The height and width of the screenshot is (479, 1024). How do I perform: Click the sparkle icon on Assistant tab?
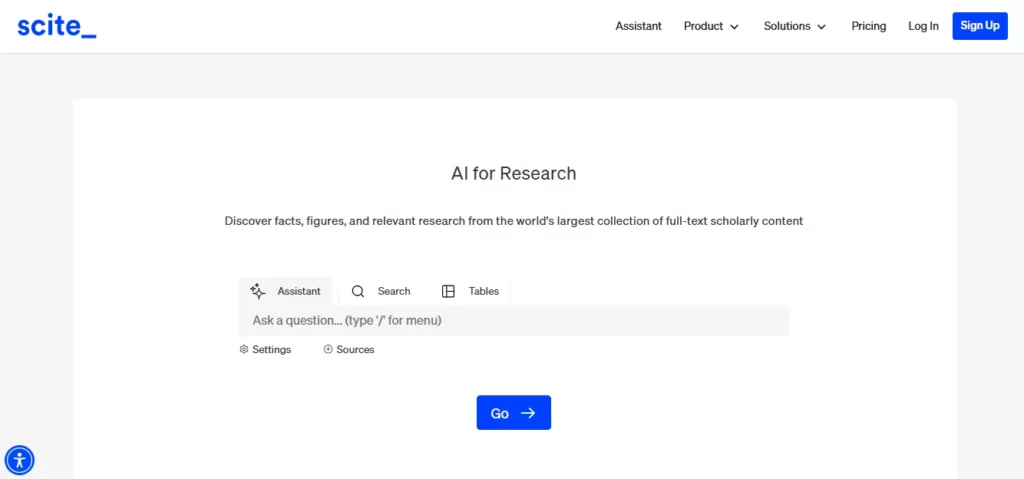[258, 291]
